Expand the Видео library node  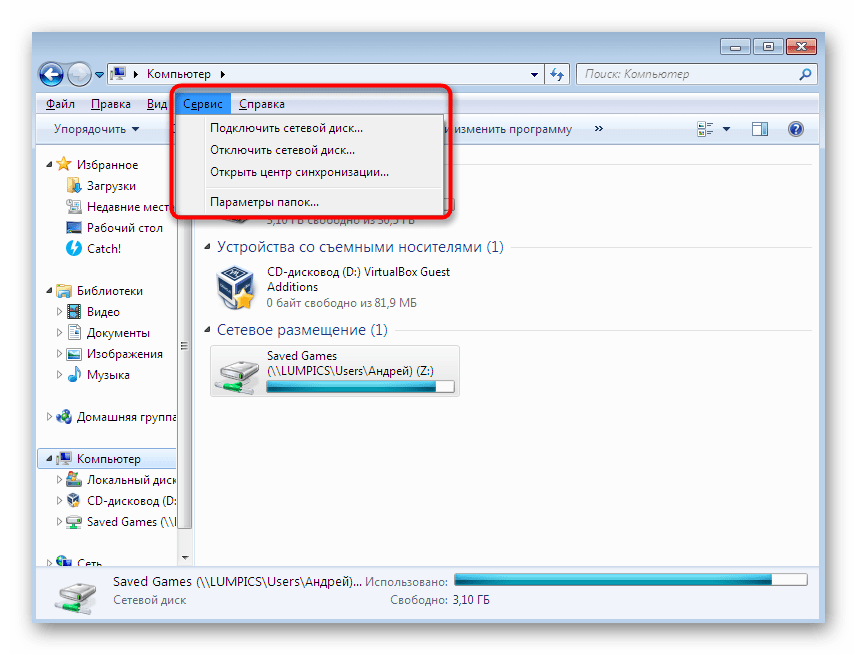60,311
